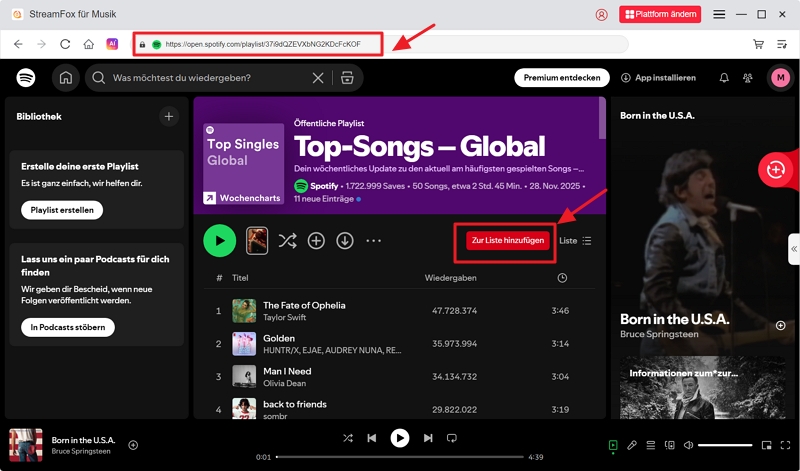This screenshot has width=800, height=471.
Task: Select the Man I Need track
Action: tap(399, 377)
